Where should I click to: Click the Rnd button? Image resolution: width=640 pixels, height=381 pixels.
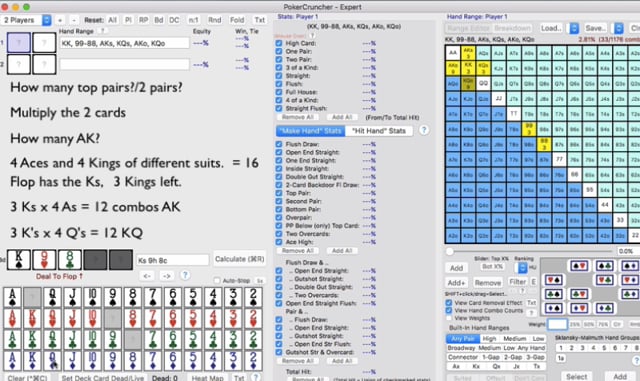(214, 20)
